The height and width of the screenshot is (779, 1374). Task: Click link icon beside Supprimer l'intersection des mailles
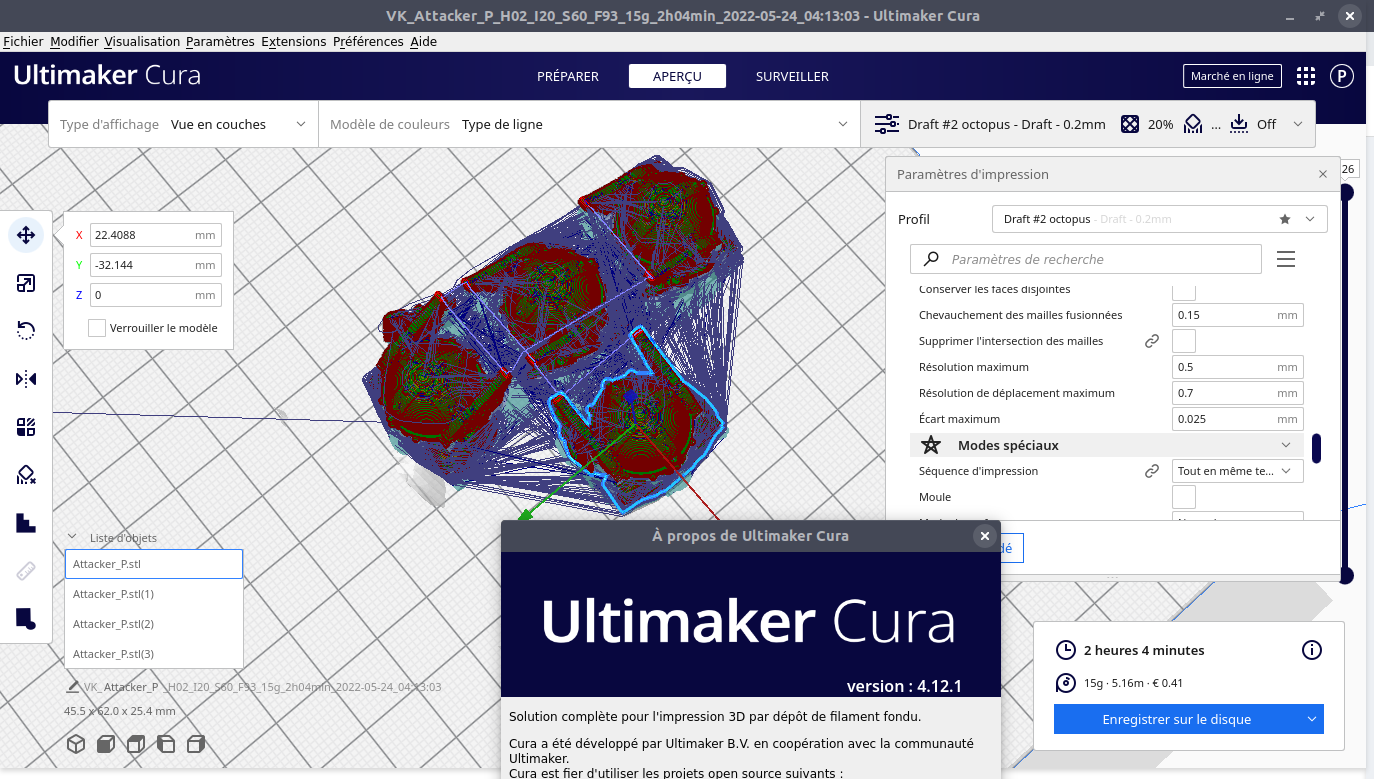pos(1152,341)
